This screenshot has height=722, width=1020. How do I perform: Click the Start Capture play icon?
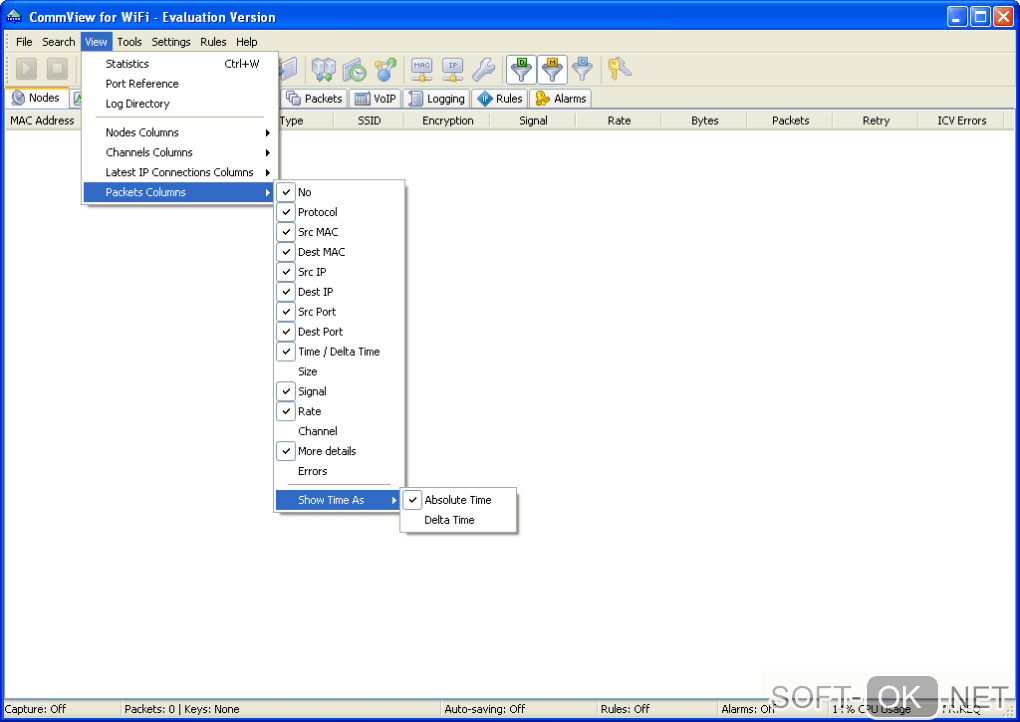click(26, 68)
